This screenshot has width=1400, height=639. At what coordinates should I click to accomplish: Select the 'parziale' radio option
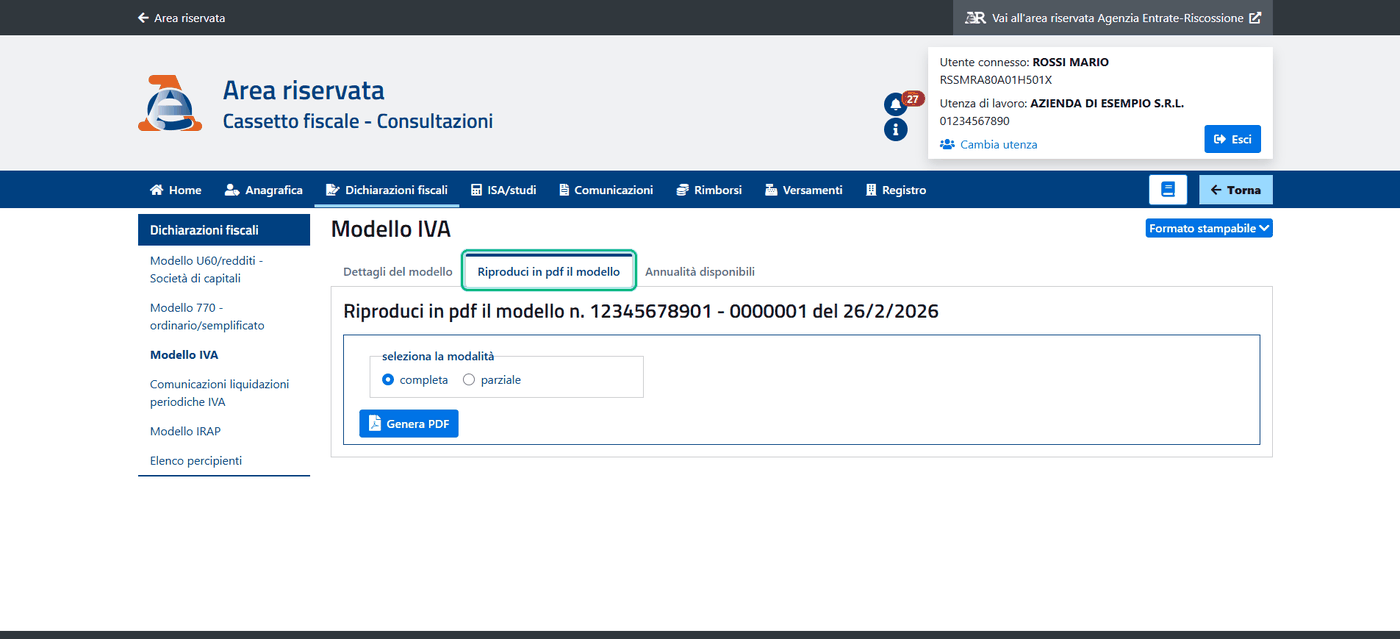(468, 380)
